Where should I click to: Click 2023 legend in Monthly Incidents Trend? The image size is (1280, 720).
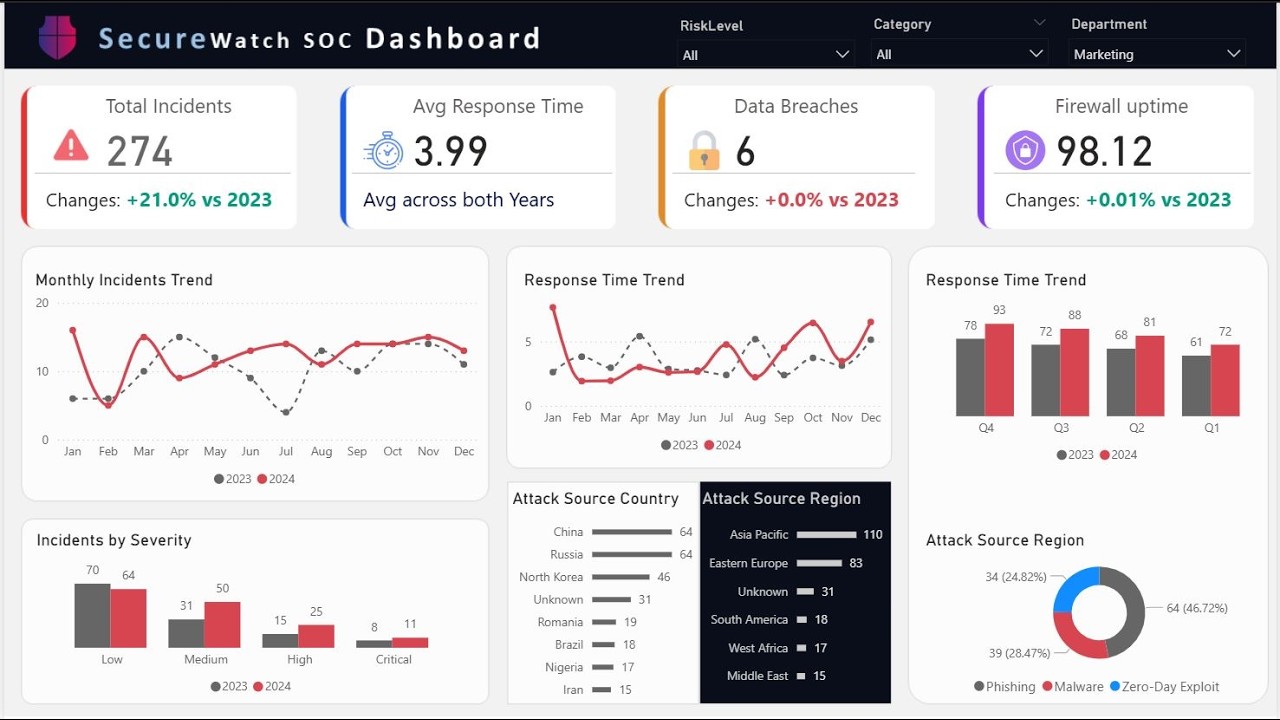232,479
